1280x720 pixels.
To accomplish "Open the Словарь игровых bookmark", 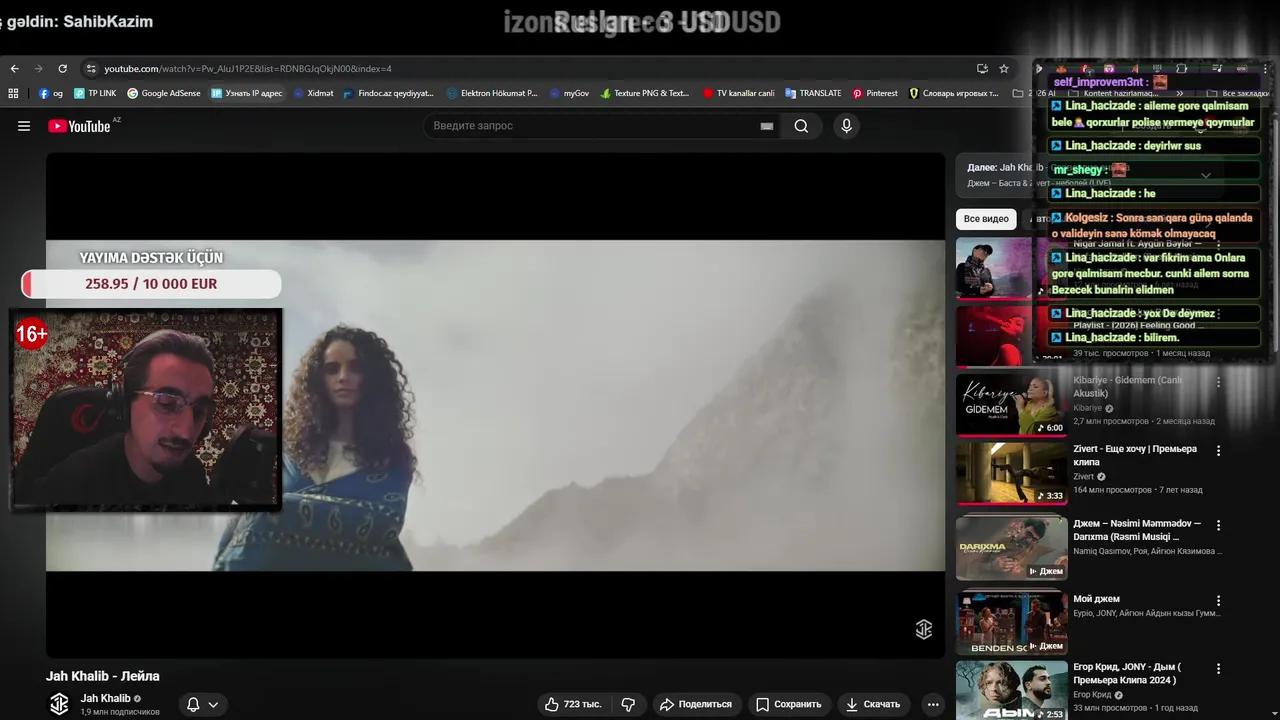I will point(953,93).
